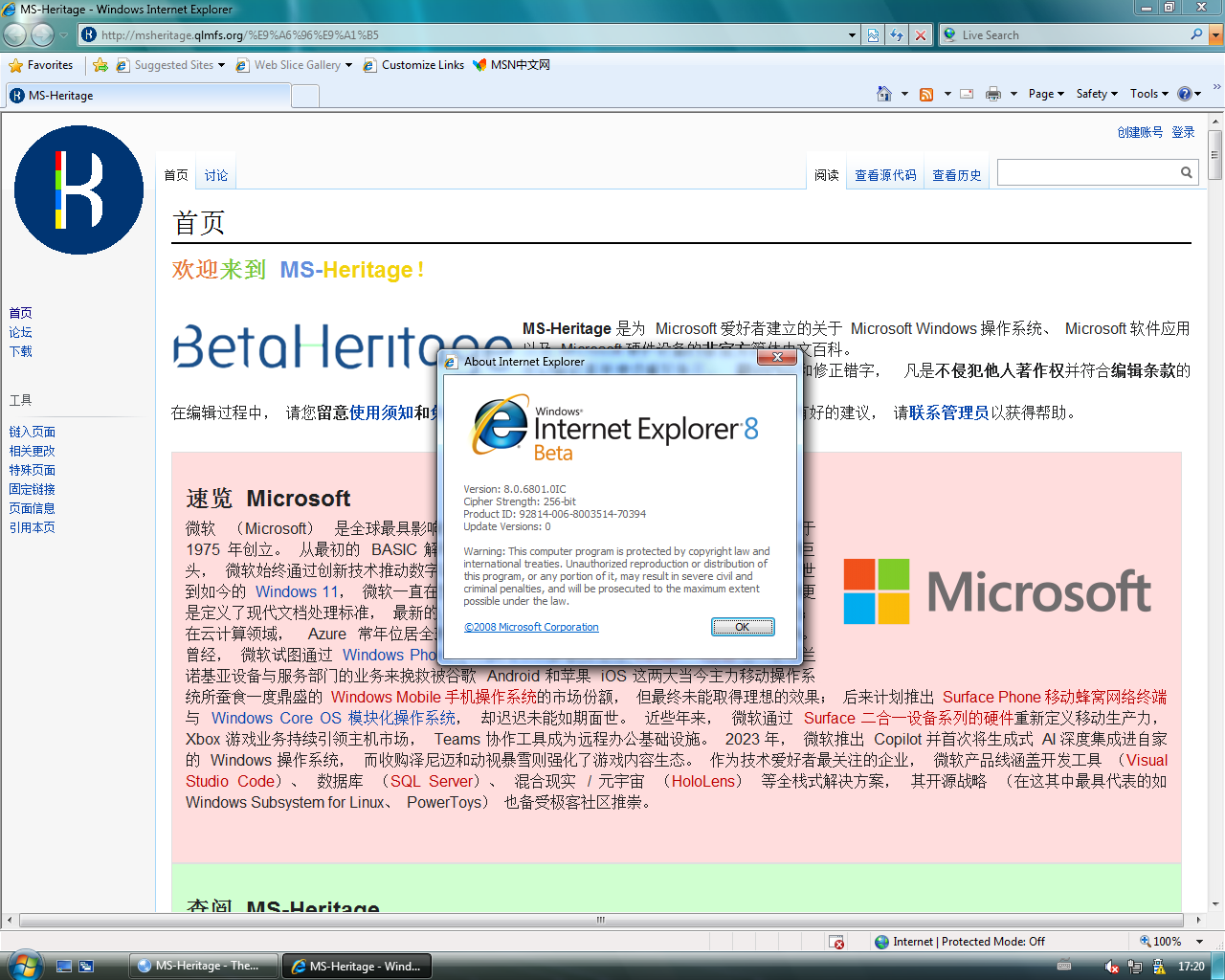1225x980 pixels.
Task: Open the Safety menu dropdown
Action: (1097, 94)
